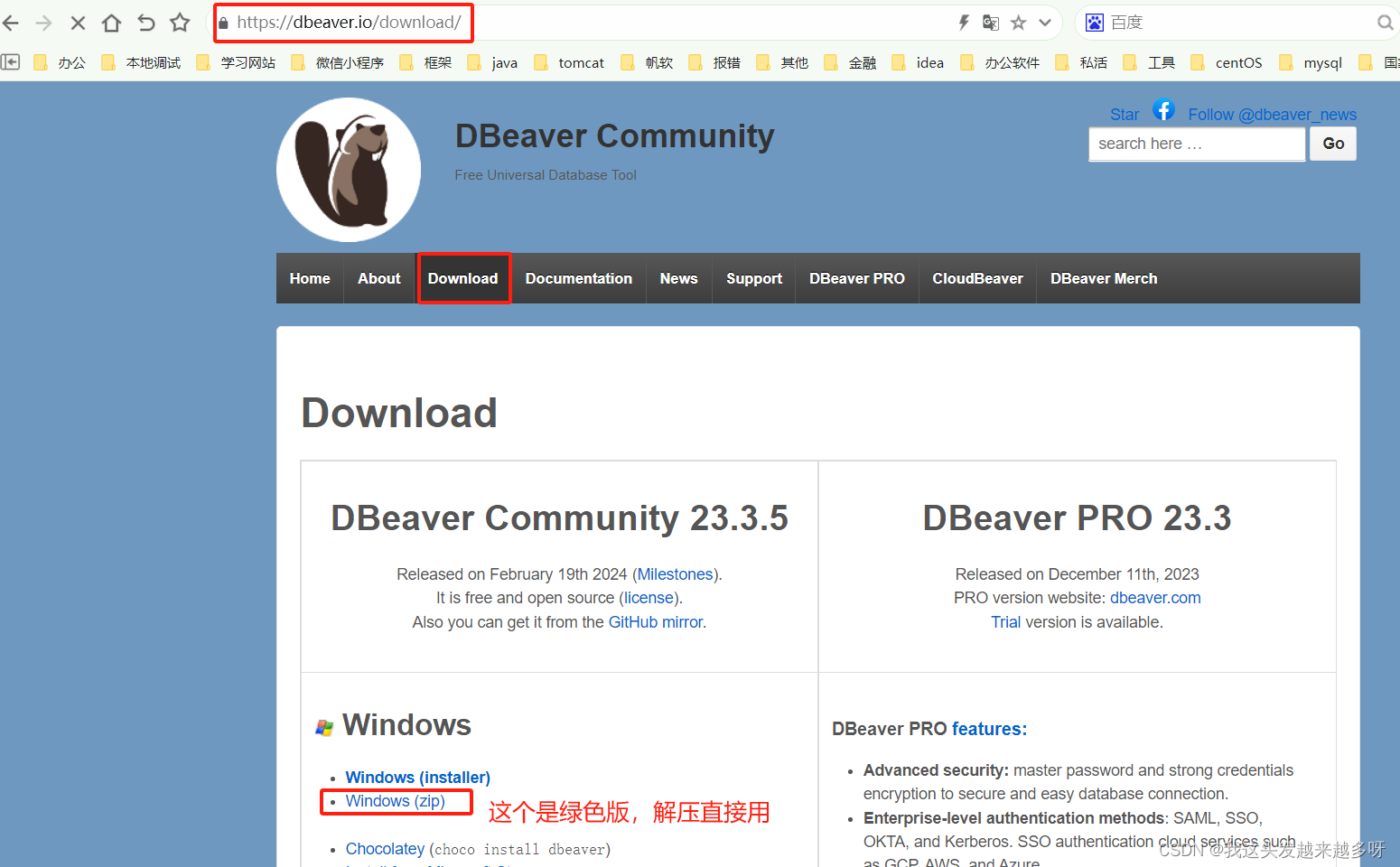This screenshot has height=867, width=1400.
Task: Open the About nav tab
Action: (379, 278)
